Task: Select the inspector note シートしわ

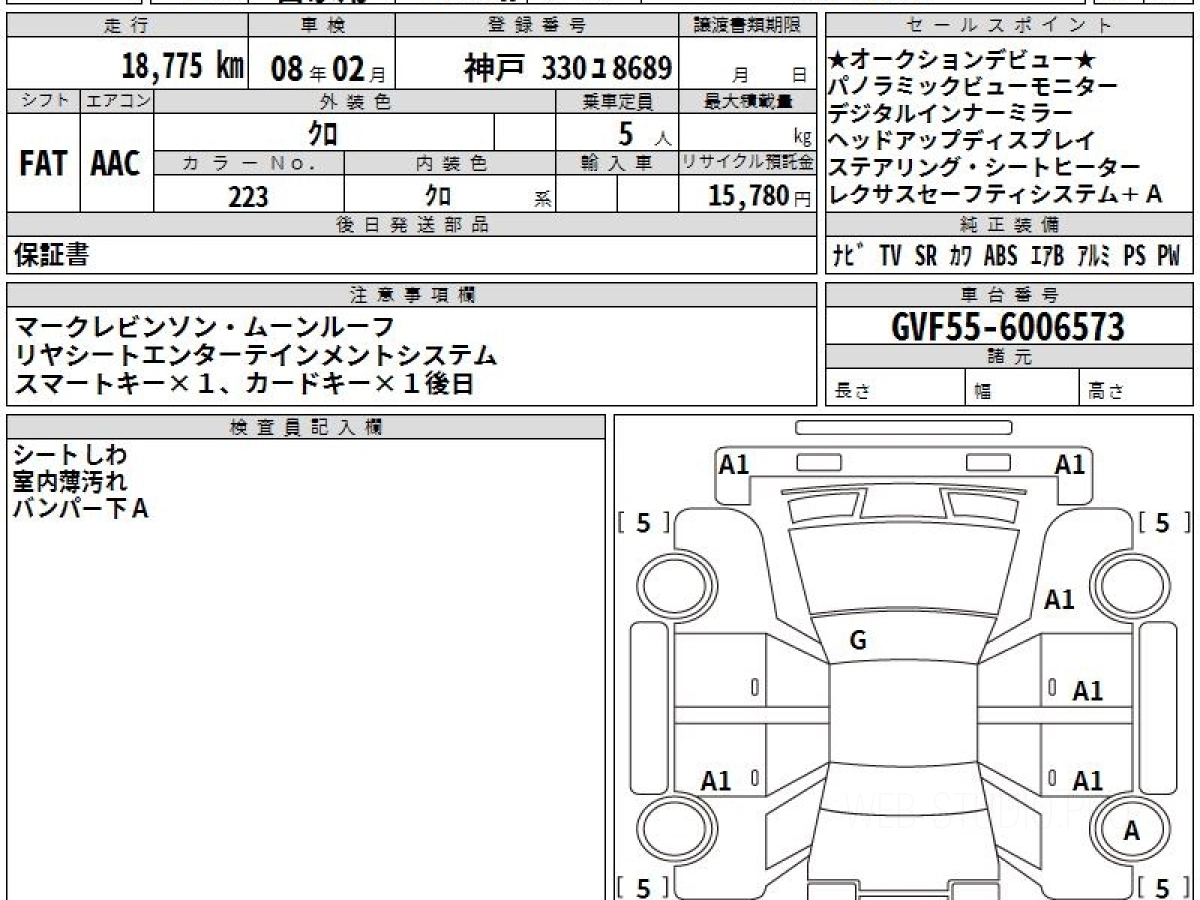Action: pos(70,455)
